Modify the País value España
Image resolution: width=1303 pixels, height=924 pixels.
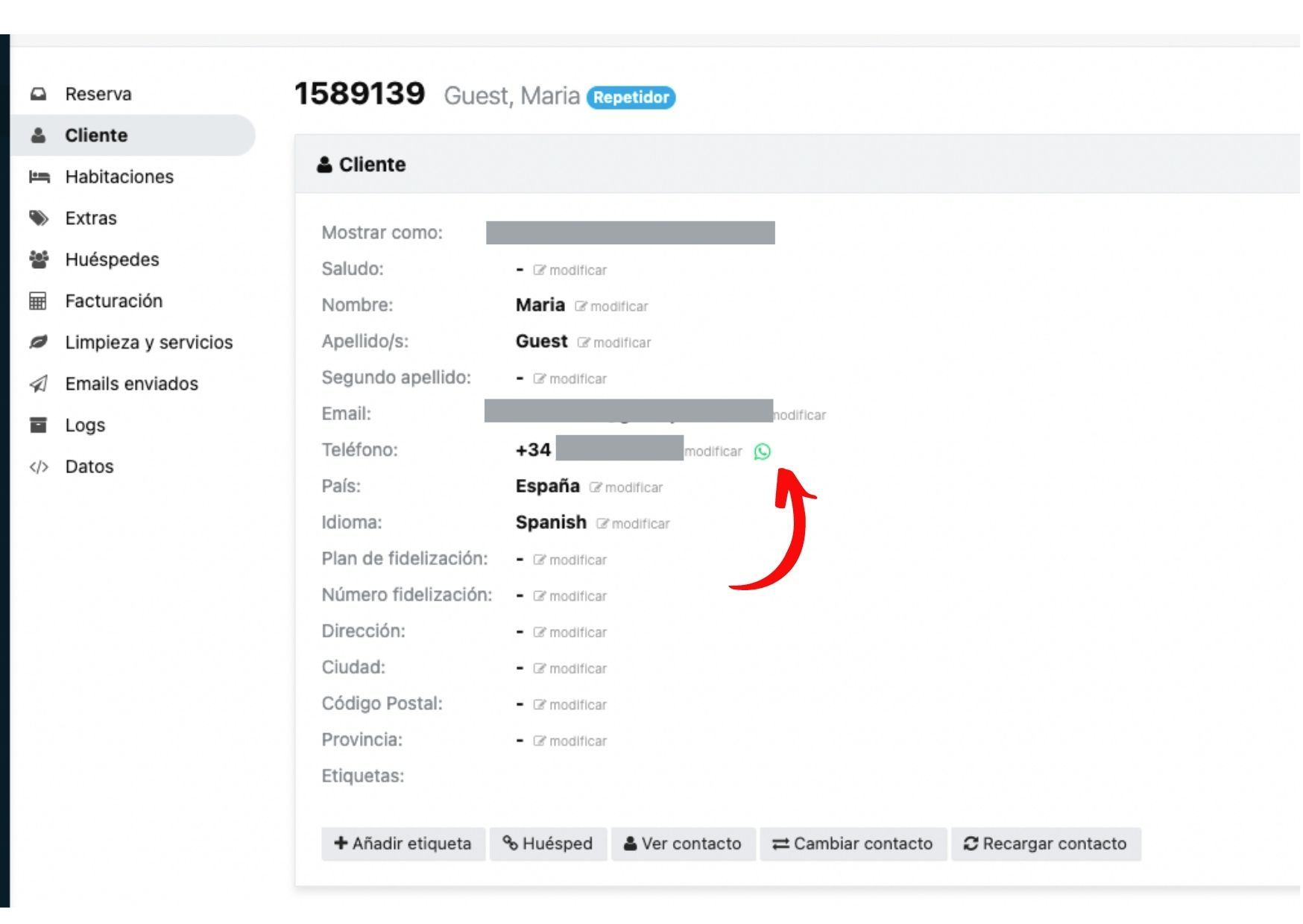pos(626,487)
